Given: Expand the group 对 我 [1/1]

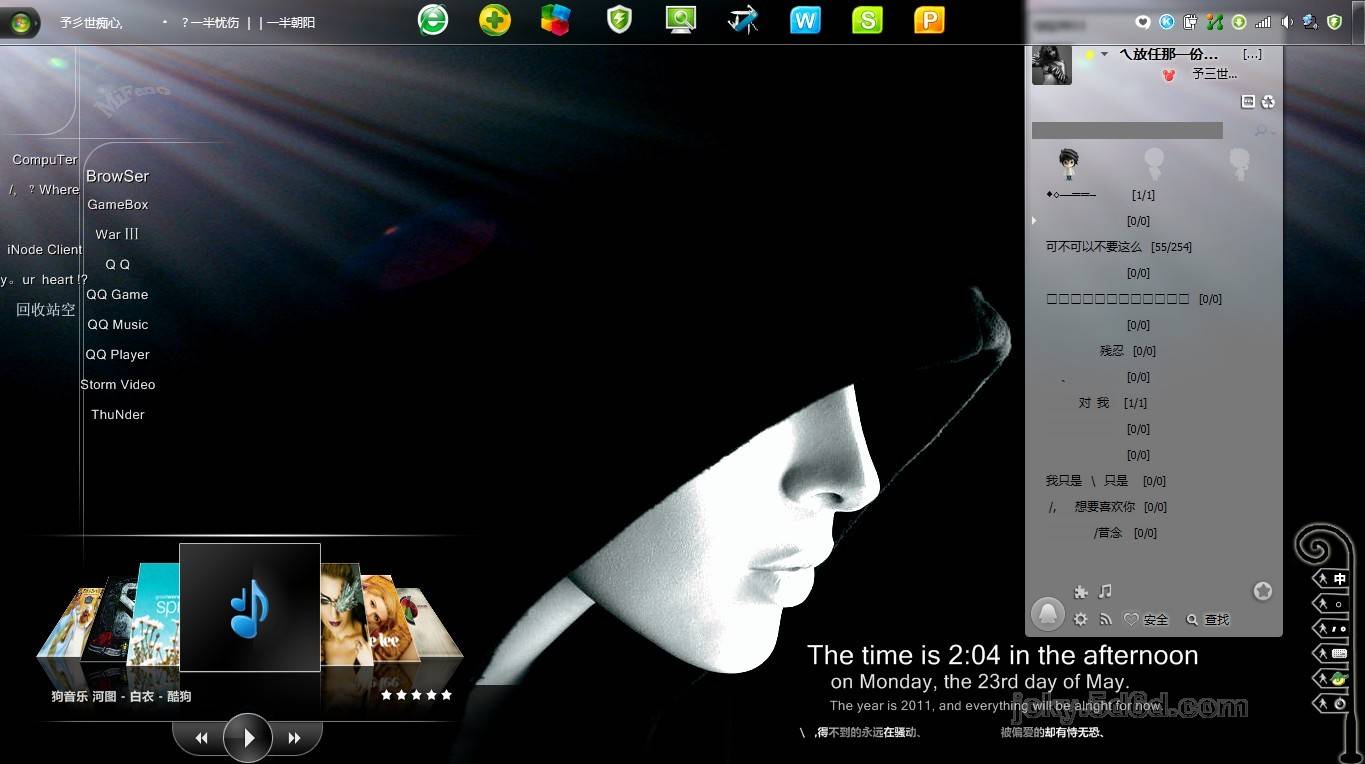Looking at the screenshot, I should coord(1113,403).
